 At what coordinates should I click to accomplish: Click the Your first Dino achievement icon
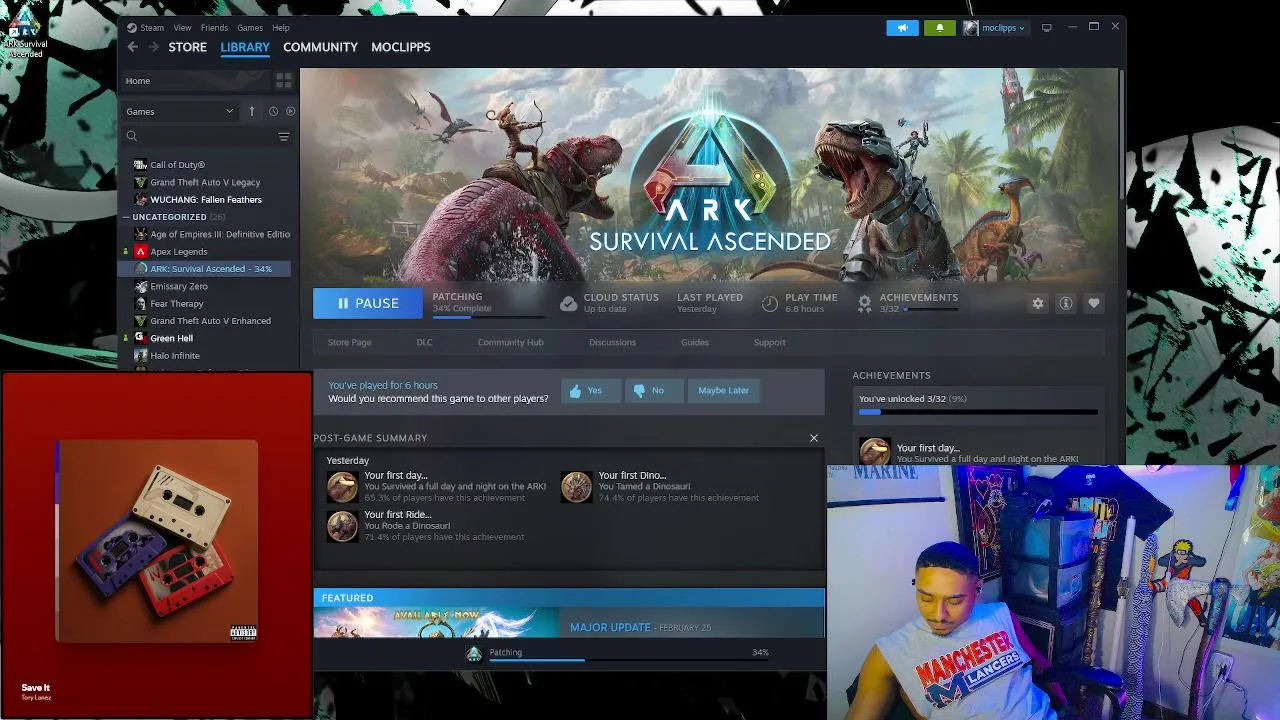point(576,487)
